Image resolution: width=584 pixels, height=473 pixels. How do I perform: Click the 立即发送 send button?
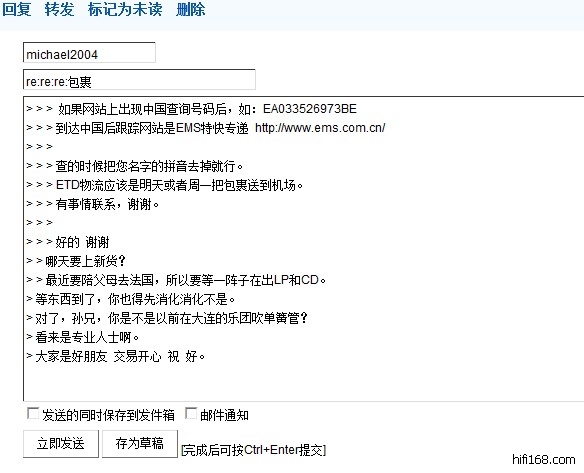tap(61, 444)
